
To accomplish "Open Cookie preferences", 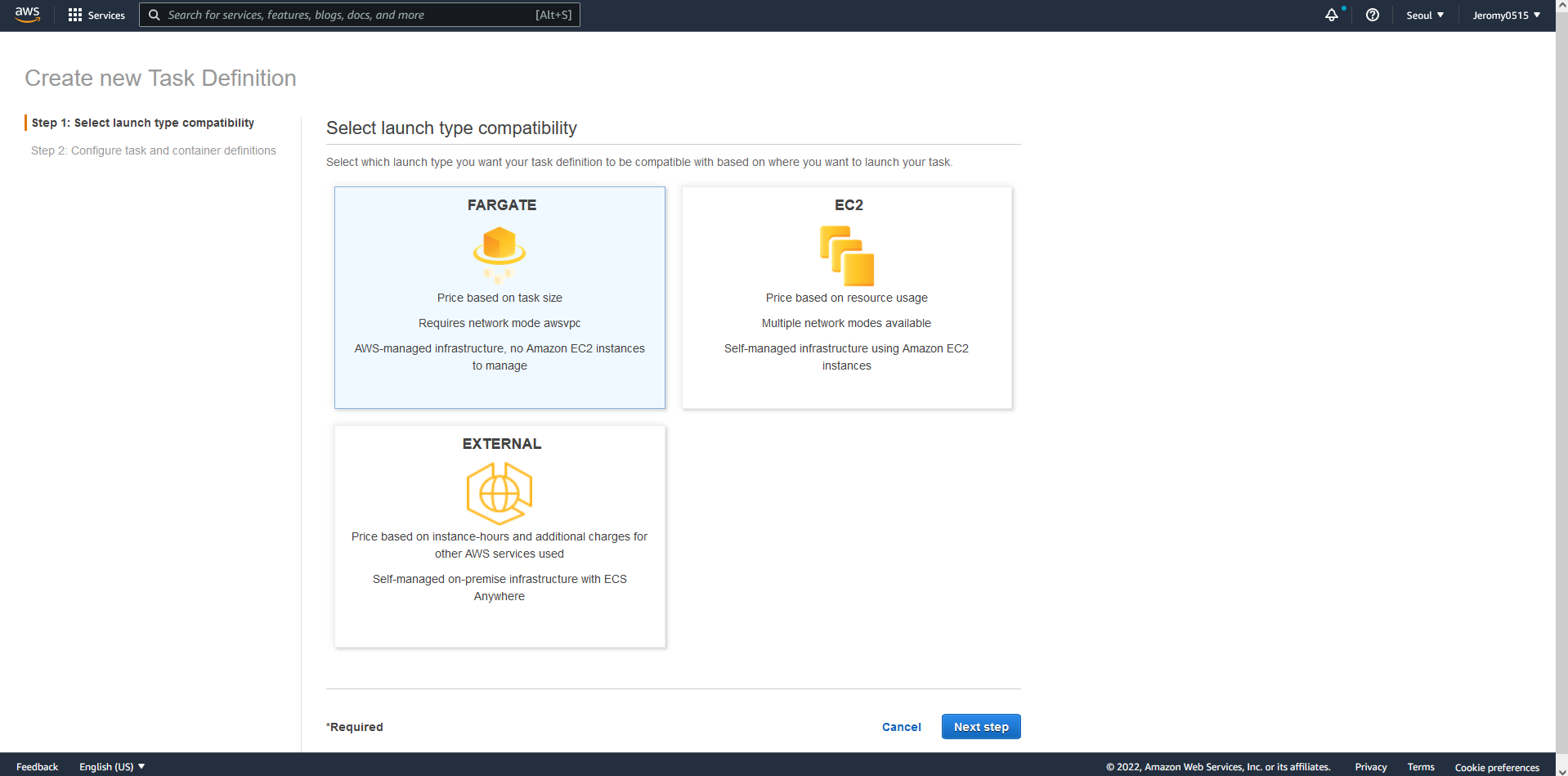I will click(x=1497, y=767).
